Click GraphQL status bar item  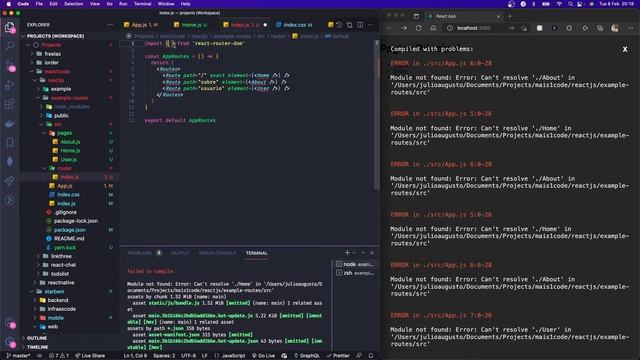coord(306,356)
